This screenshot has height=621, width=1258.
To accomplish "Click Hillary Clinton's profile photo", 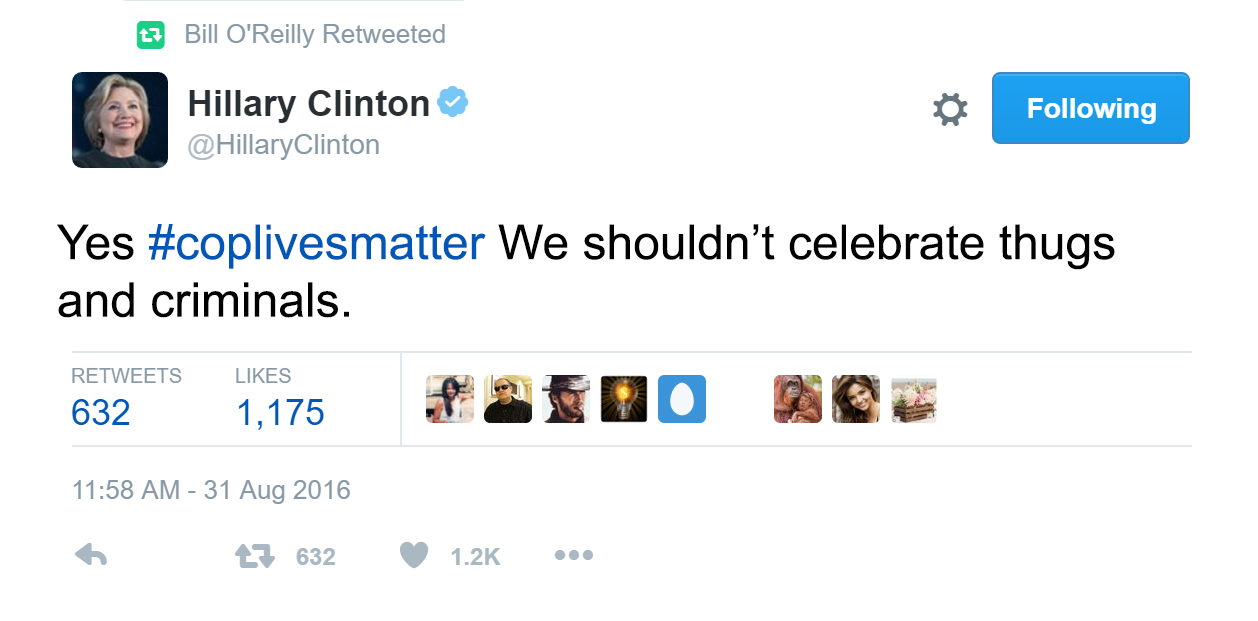I will point(120,120).
